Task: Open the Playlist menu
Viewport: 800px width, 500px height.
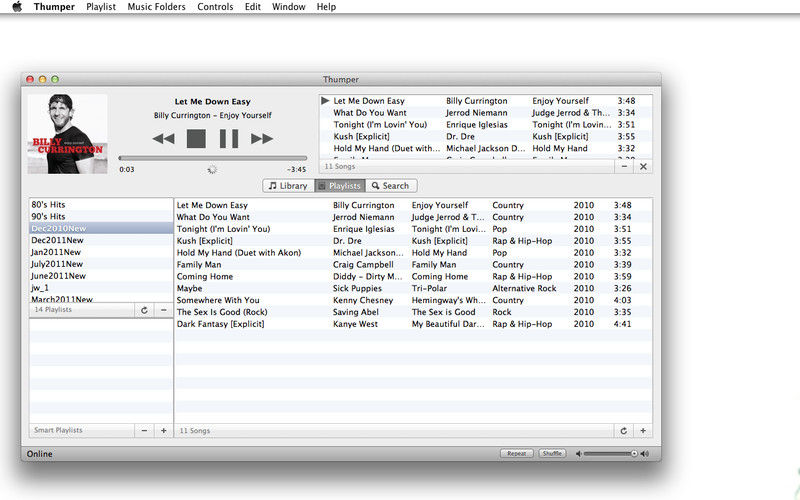Action: click(101, 7)
